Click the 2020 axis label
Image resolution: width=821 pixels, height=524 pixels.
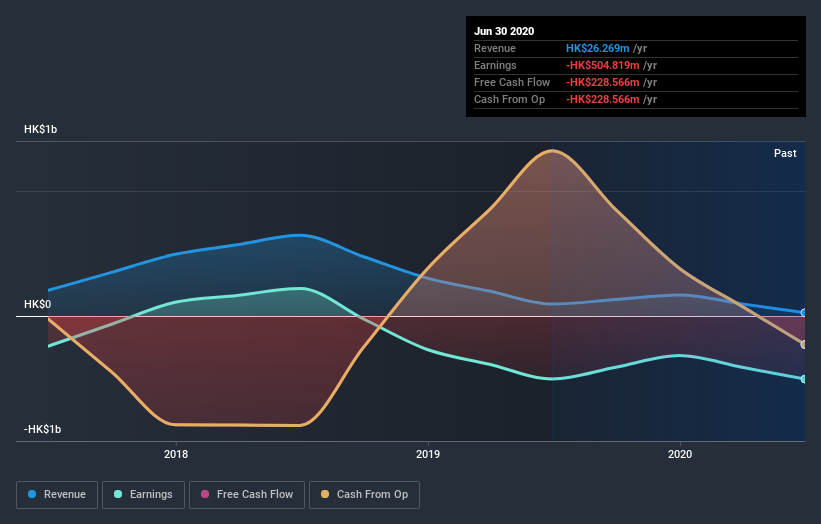pos(680,454)
